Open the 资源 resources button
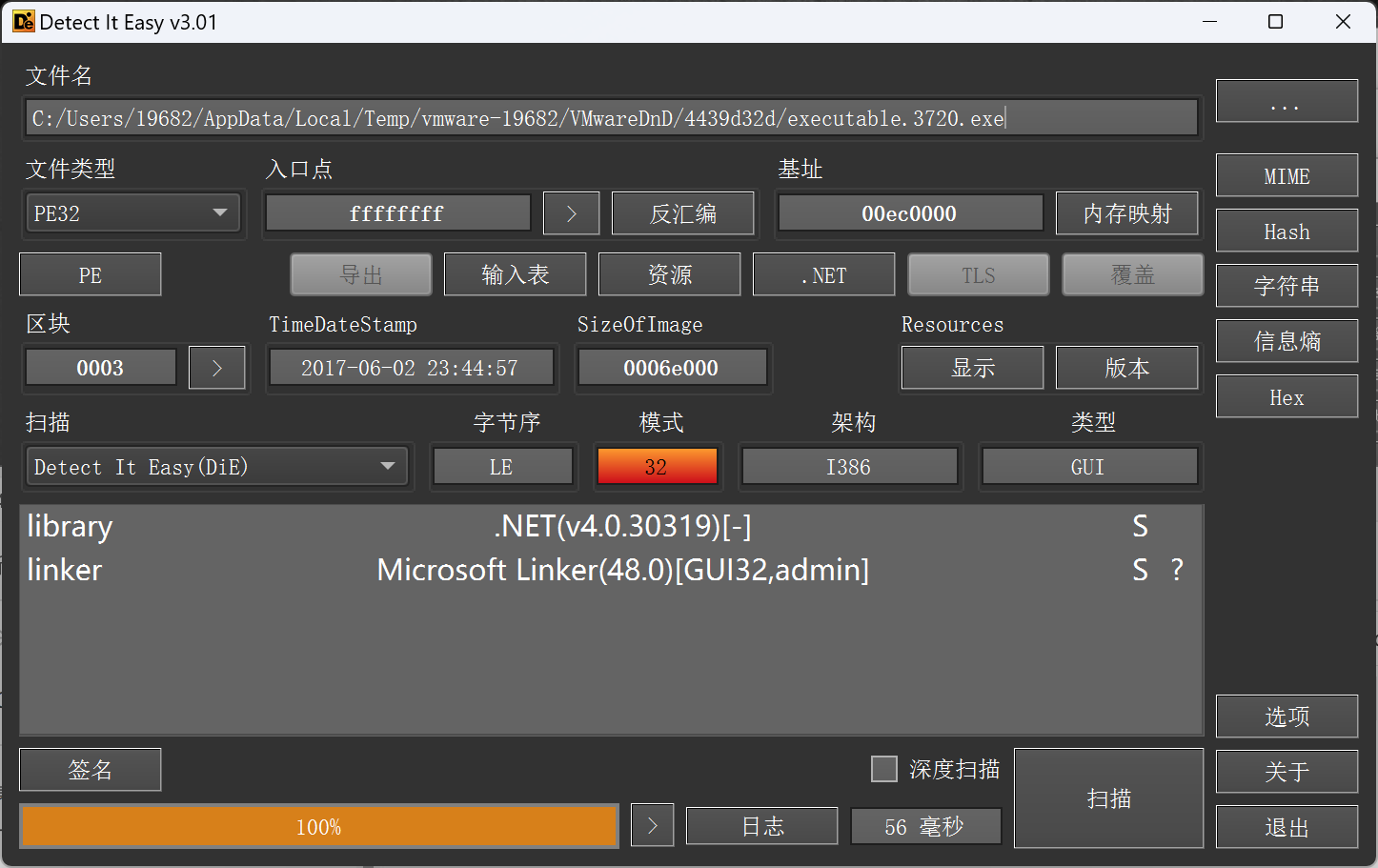 (x=670, y=274)
